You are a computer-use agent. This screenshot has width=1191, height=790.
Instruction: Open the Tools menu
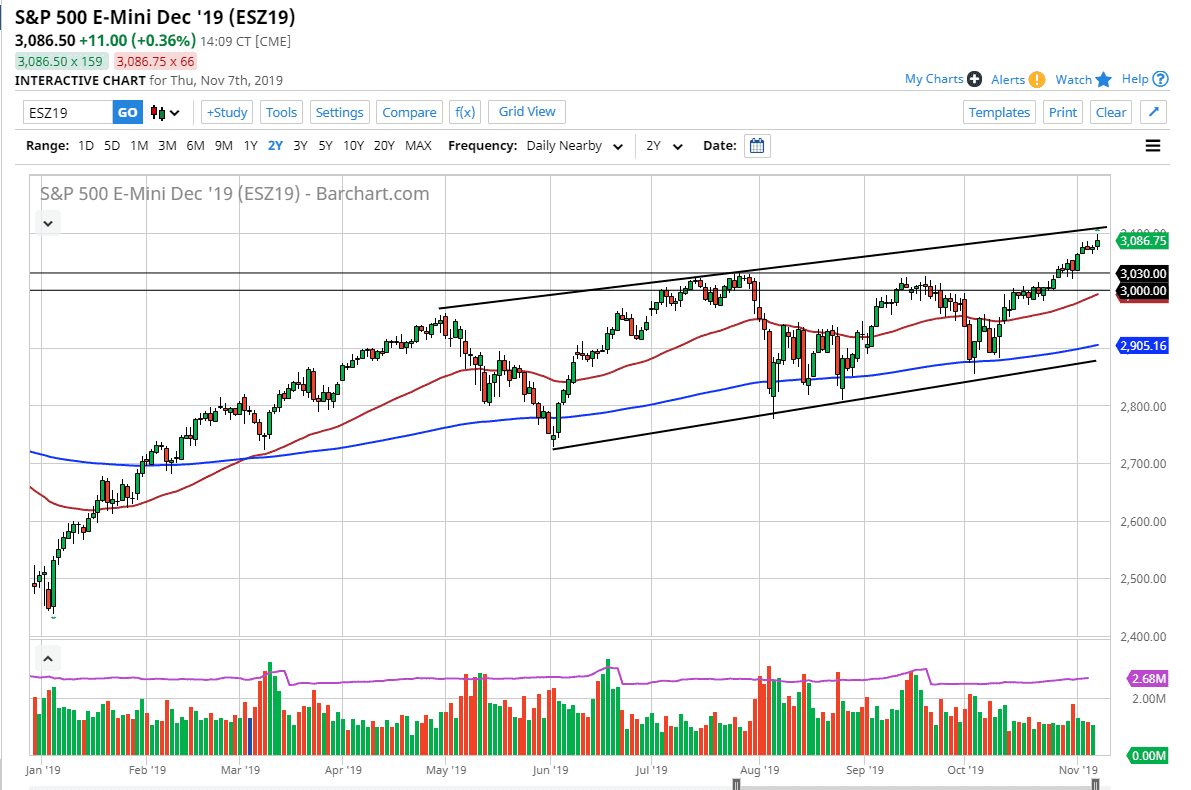click(281, 112)
